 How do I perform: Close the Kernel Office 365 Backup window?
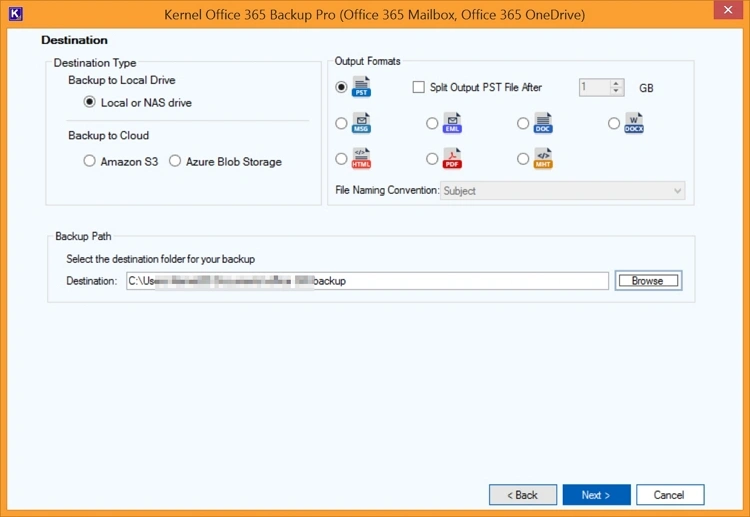[x=728, y=10]
